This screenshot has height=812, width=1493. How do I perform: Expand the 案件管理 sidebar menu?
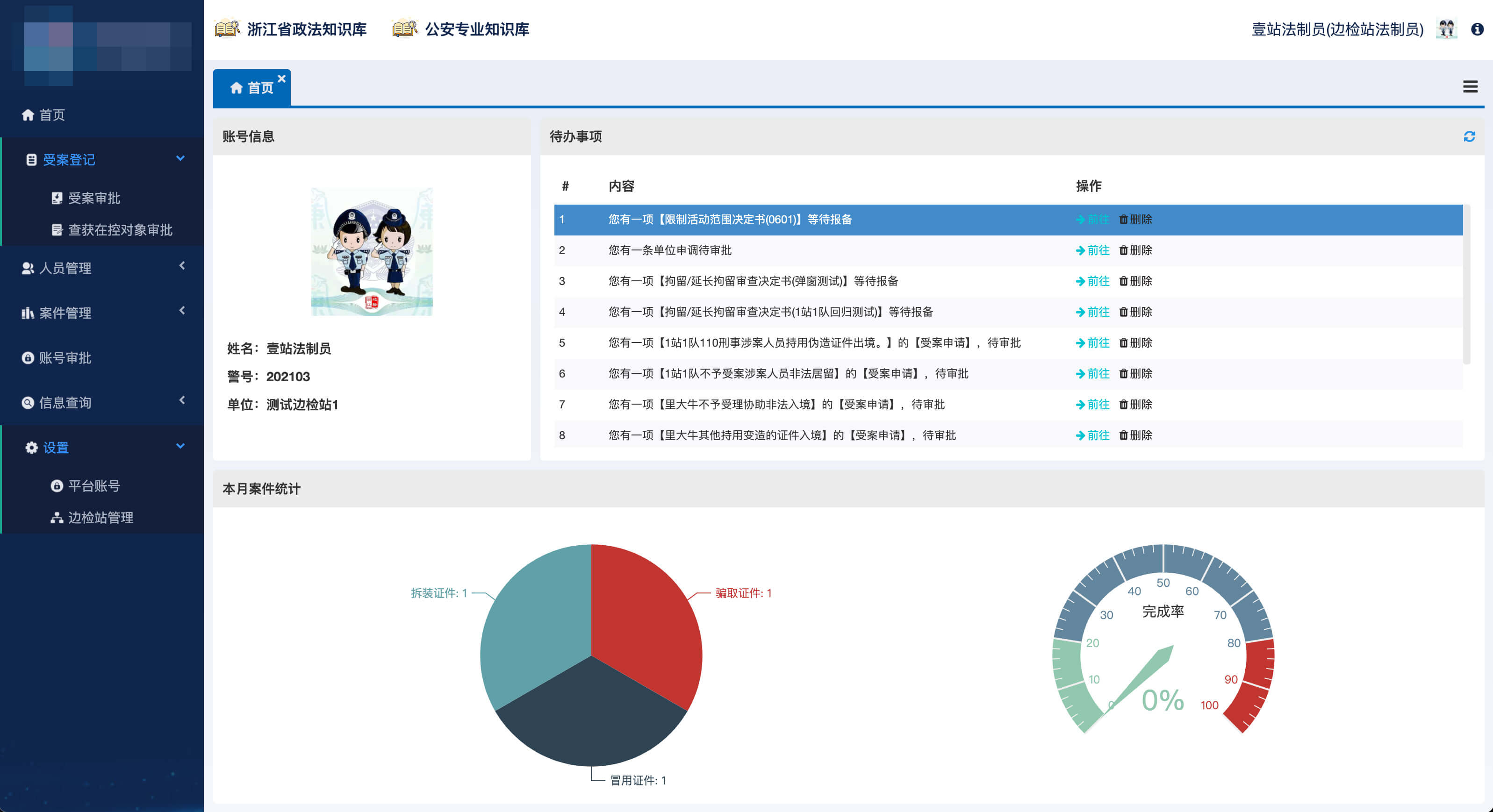pyautogui.click(x=182, y=311)
